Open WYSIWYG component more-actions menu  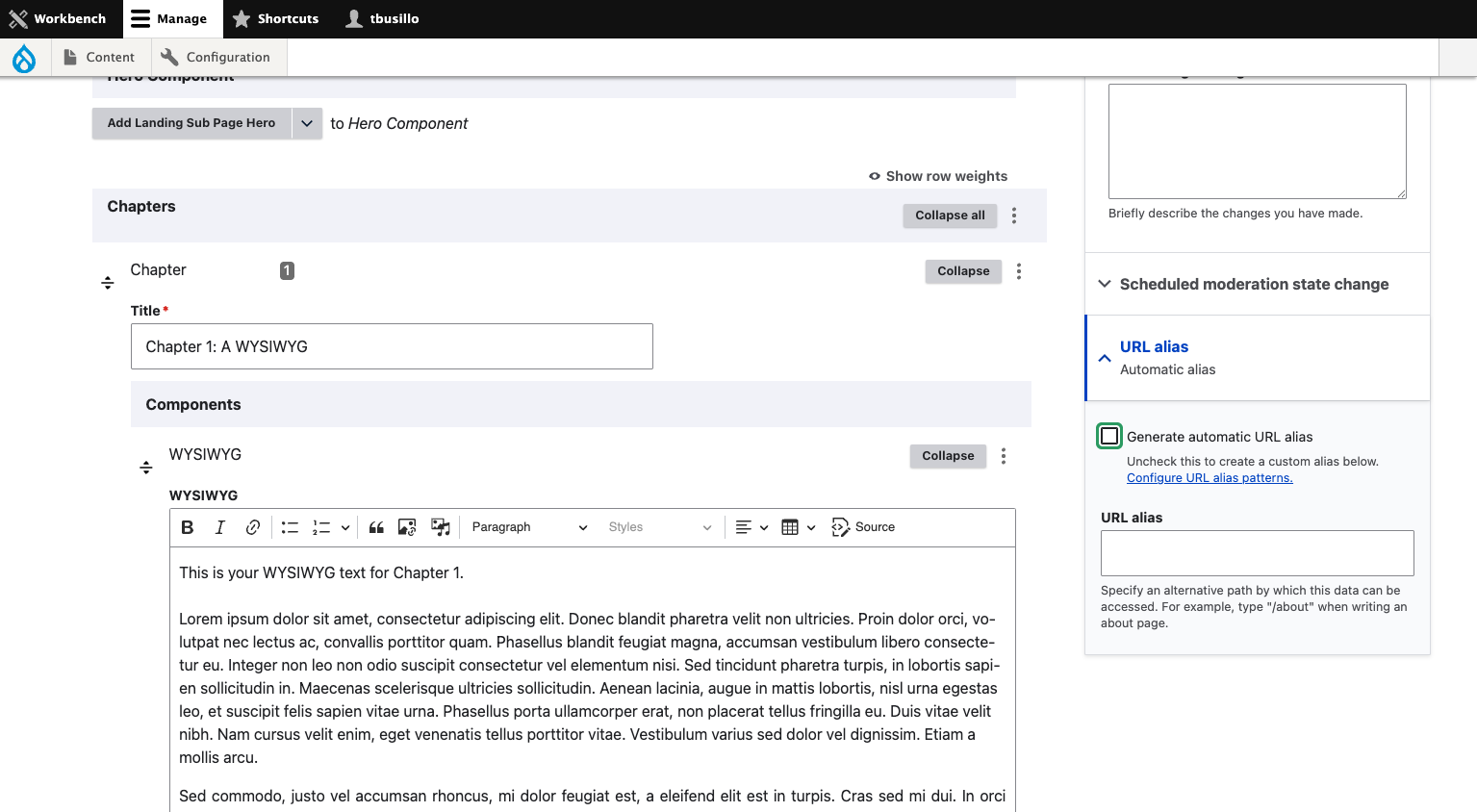tap(1004, 456)
